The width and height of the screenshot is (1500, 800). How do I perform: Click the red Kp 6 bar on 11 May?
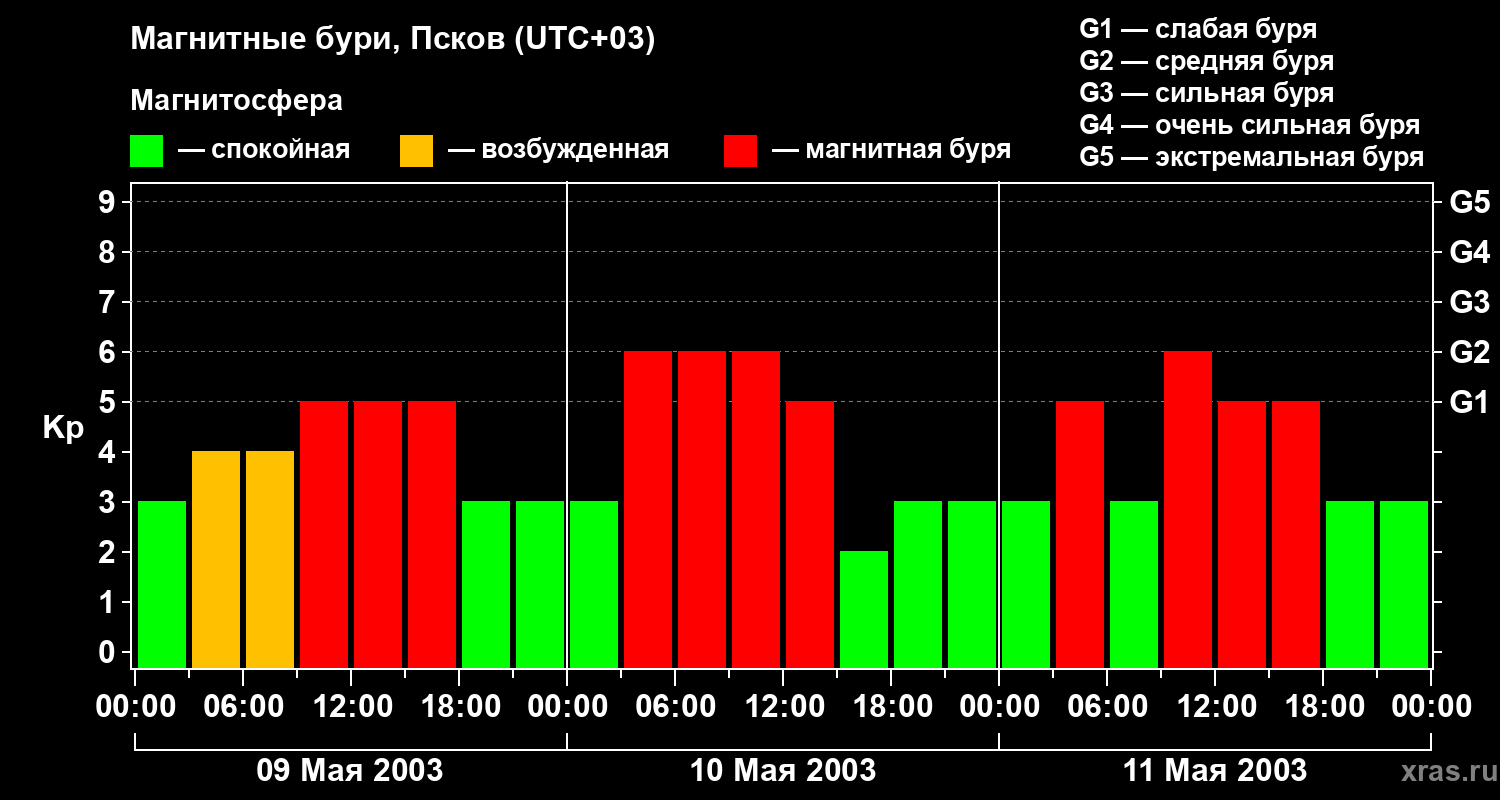[x=1188, y=509]
